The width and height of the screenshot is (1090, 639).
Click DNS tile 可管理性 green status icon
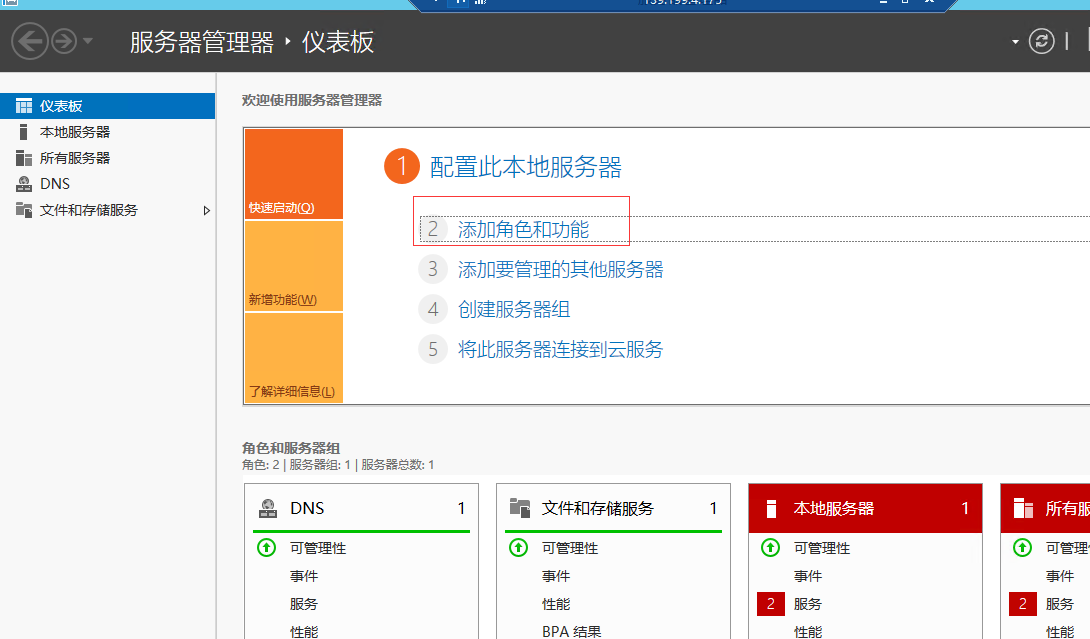(267, 548)
